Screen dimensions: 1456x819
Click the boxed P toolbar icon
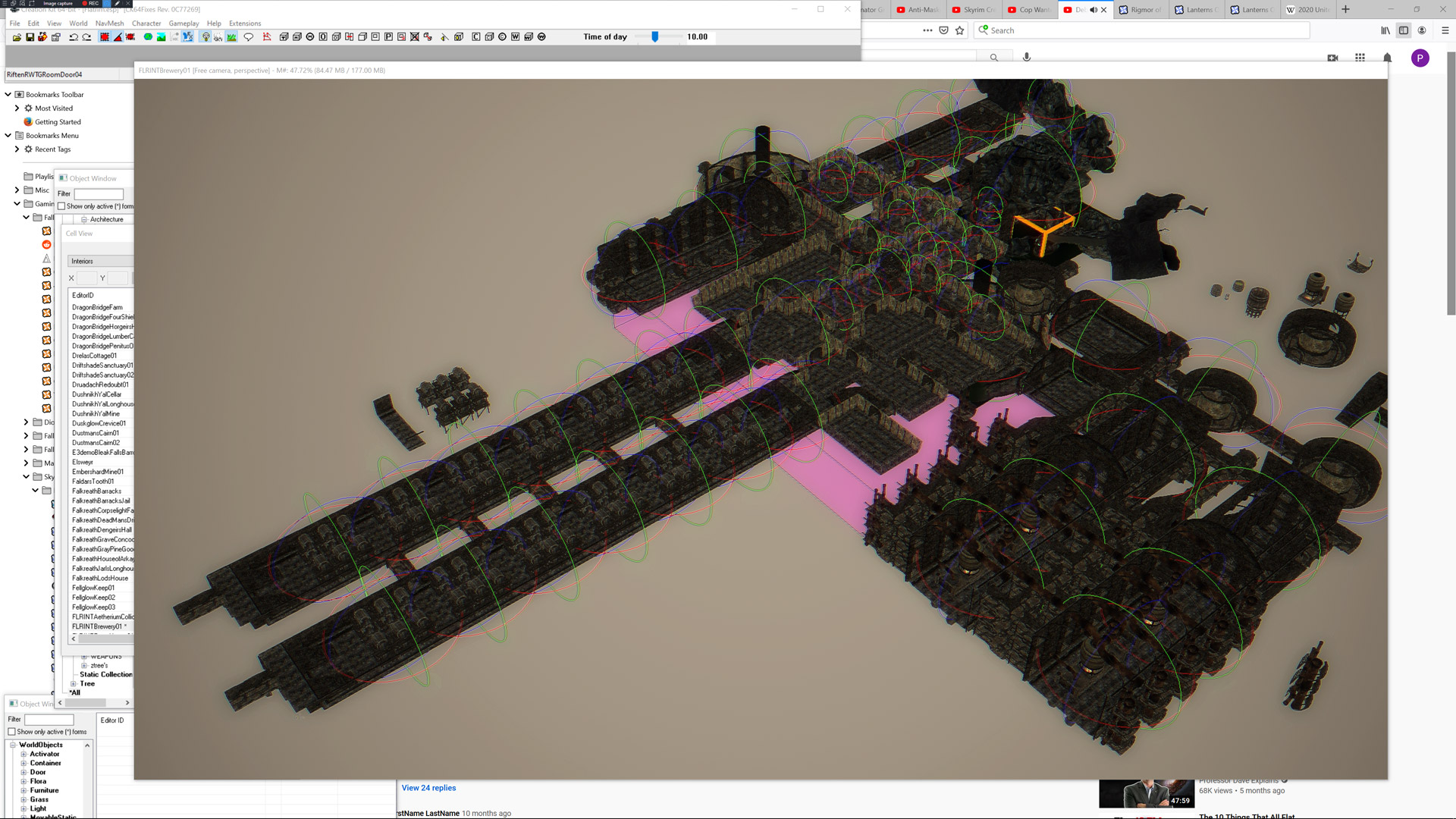click(388, 37)
